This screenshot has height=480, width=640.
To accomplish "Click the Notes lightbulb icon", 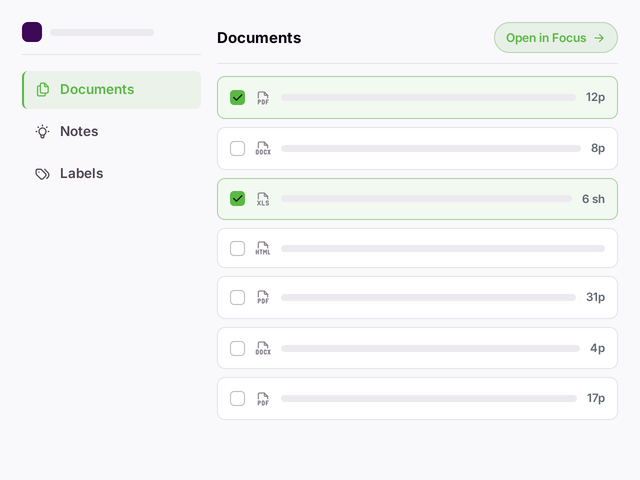I will 42,131.
